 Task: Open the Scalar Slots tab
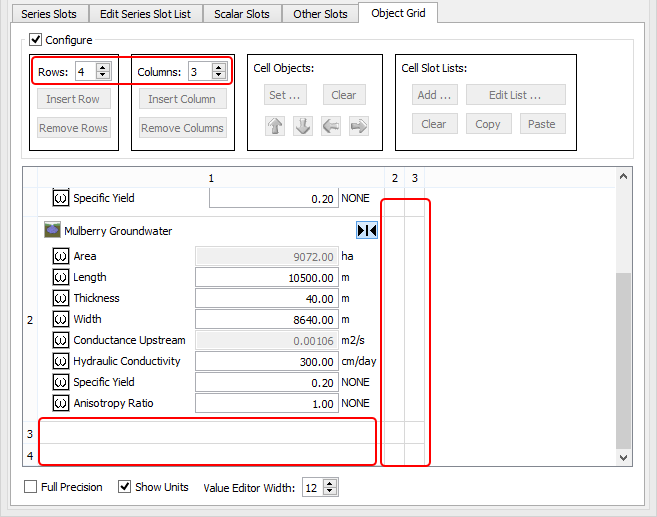pyautogui.click(x=242, y=14)
